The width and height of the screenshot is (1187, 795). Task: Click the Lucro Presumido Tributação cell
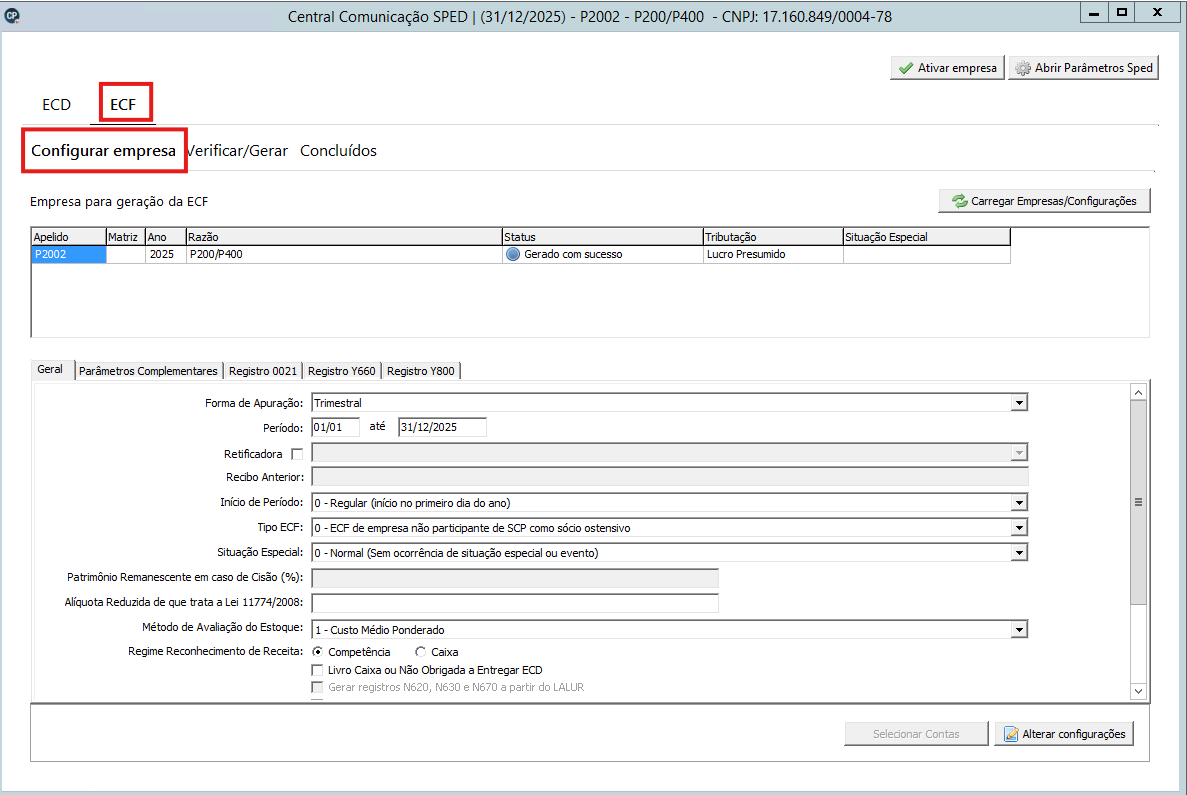click(773, 254)
